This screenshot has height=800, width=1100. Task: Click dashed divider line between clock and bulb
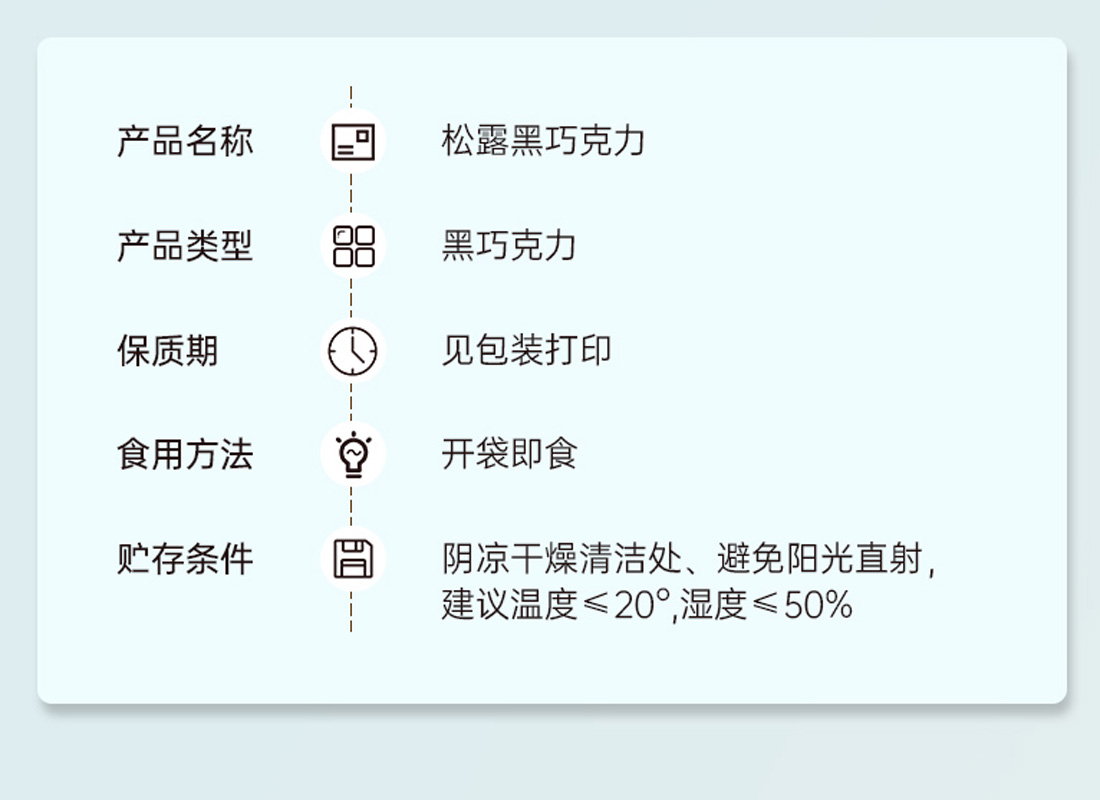(x=351, y=402)
